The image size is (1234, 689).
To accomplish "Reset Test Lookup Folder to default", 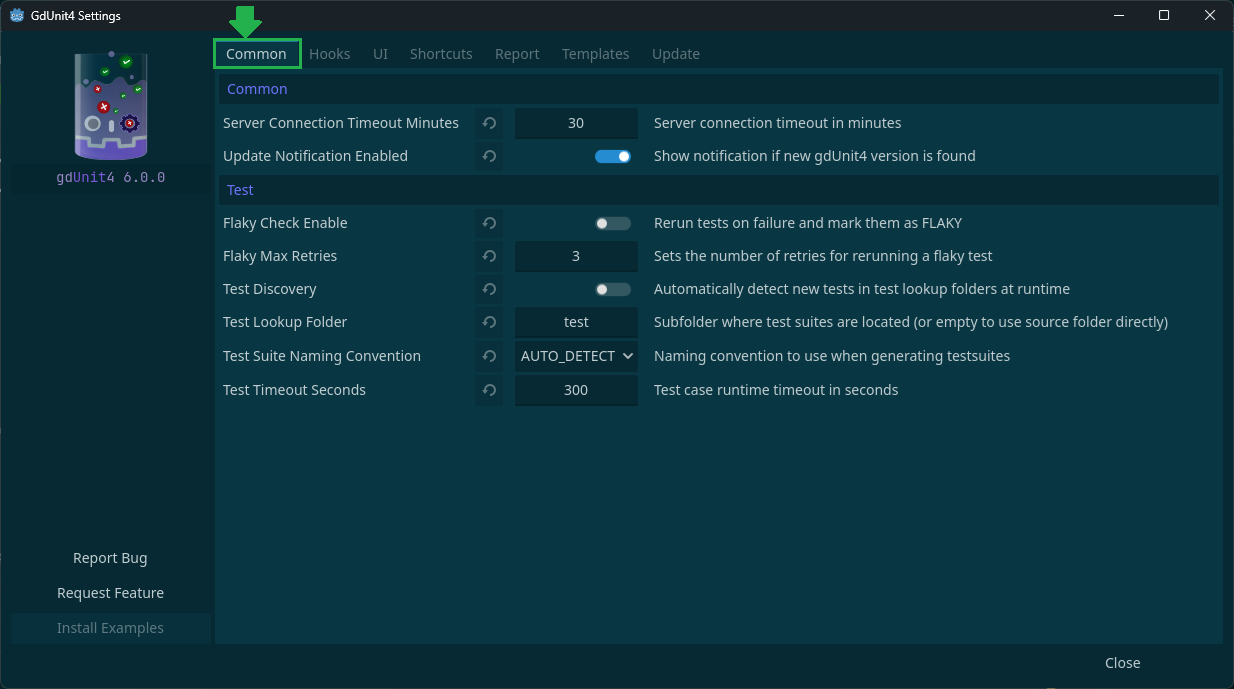I will pyautogui.click(x=489, y=322).
